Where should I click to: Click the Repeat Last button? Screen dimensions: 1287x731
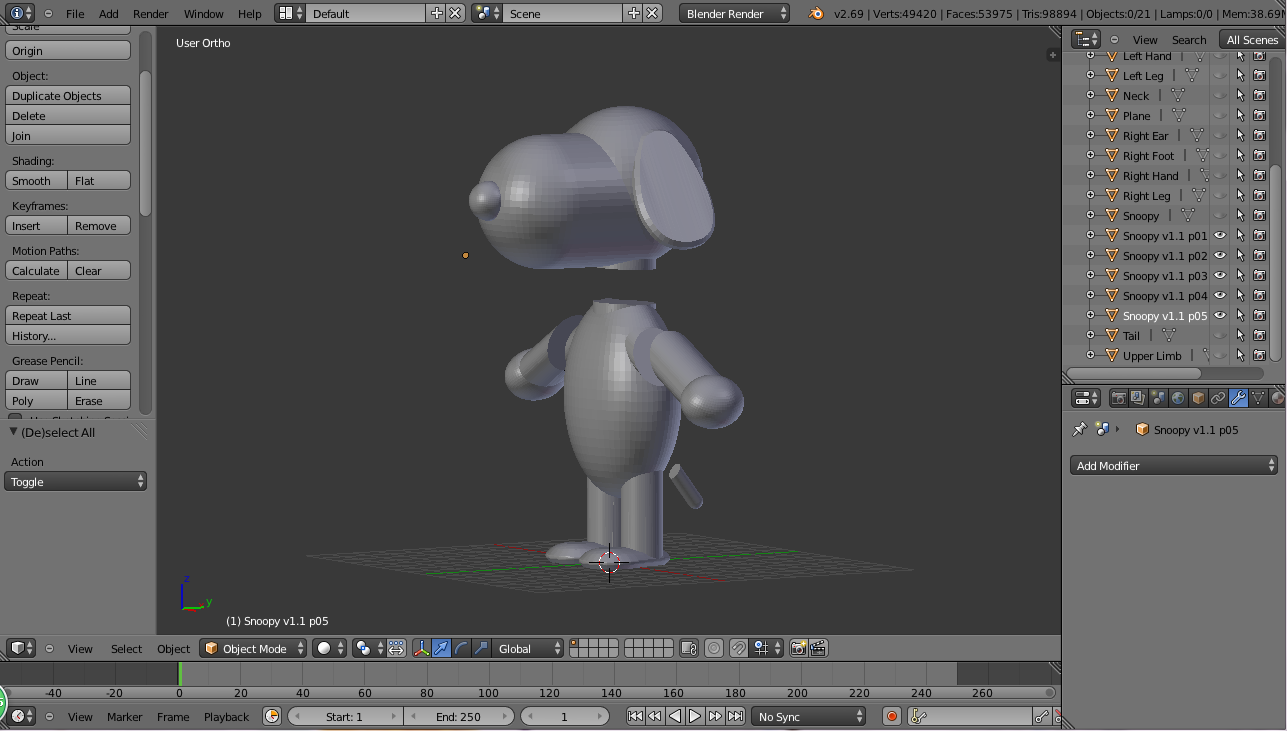click(68, 315)
